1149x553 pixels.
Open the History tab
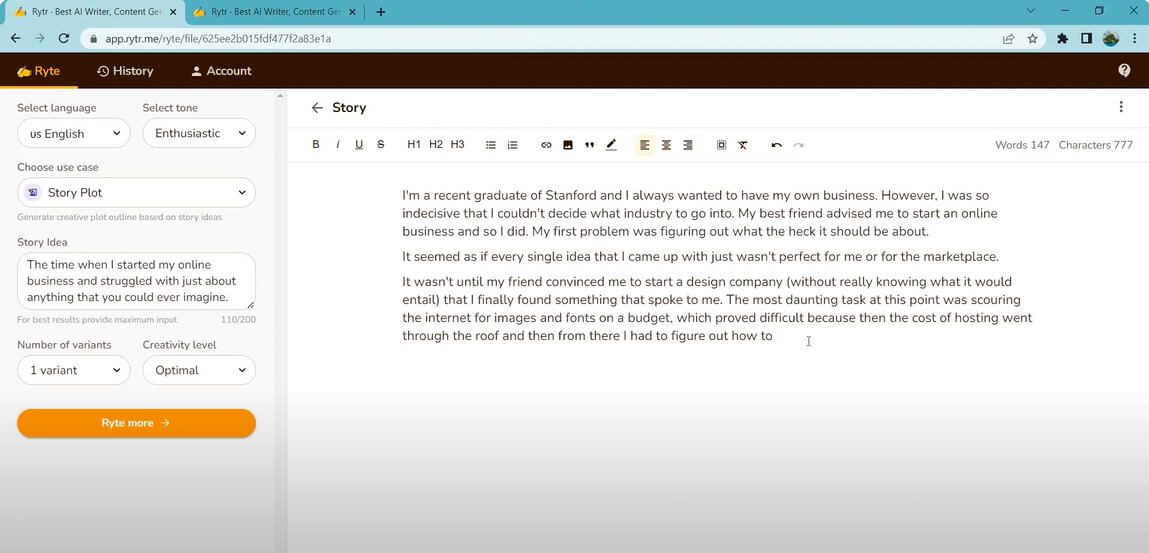click(125, 71)
